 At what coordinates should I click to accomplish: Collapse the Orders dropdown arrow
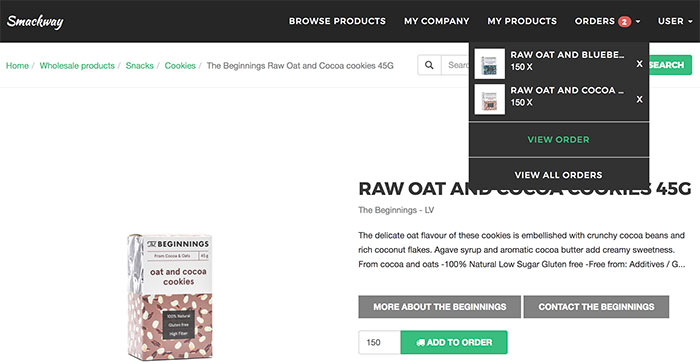(638, 21)
